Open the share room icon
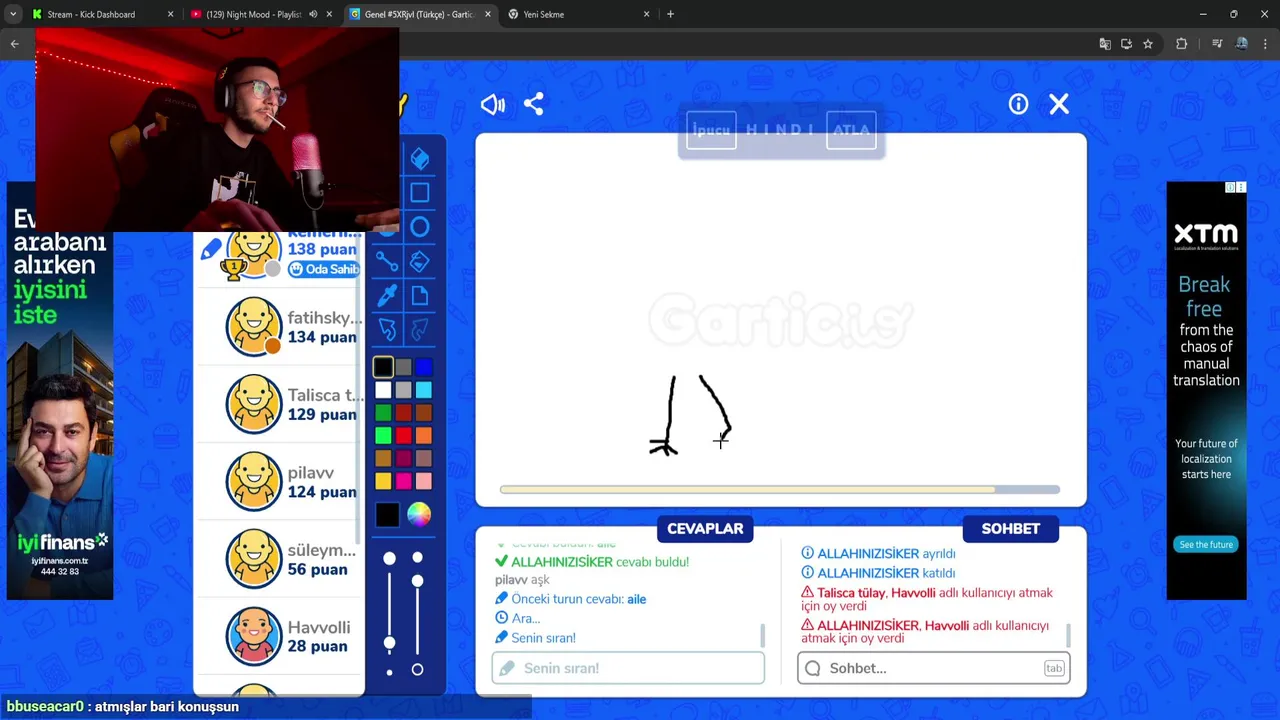 534,104
